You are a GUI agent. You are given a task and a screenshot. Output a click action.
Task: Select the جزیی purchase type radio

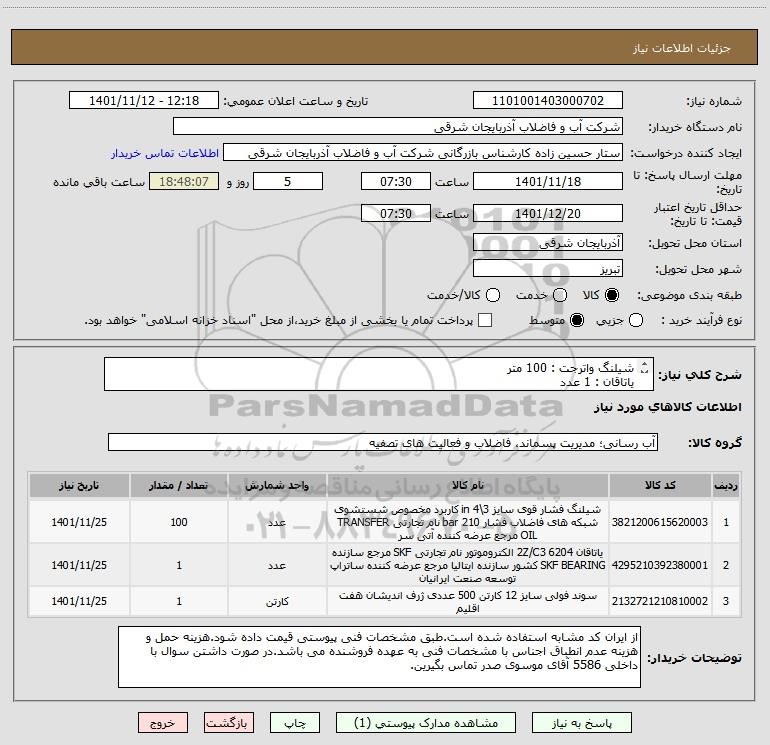click(636, 321)
